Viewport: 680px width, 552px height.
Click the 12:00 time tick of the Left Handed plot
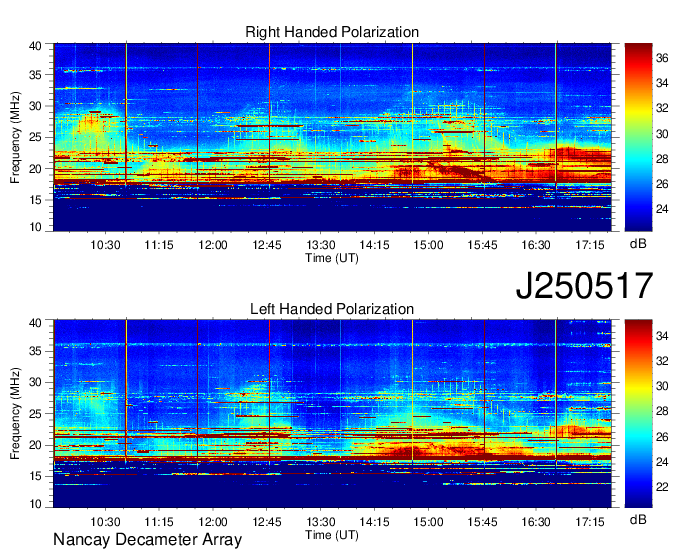pyautogui.click(x=213, y=522)
